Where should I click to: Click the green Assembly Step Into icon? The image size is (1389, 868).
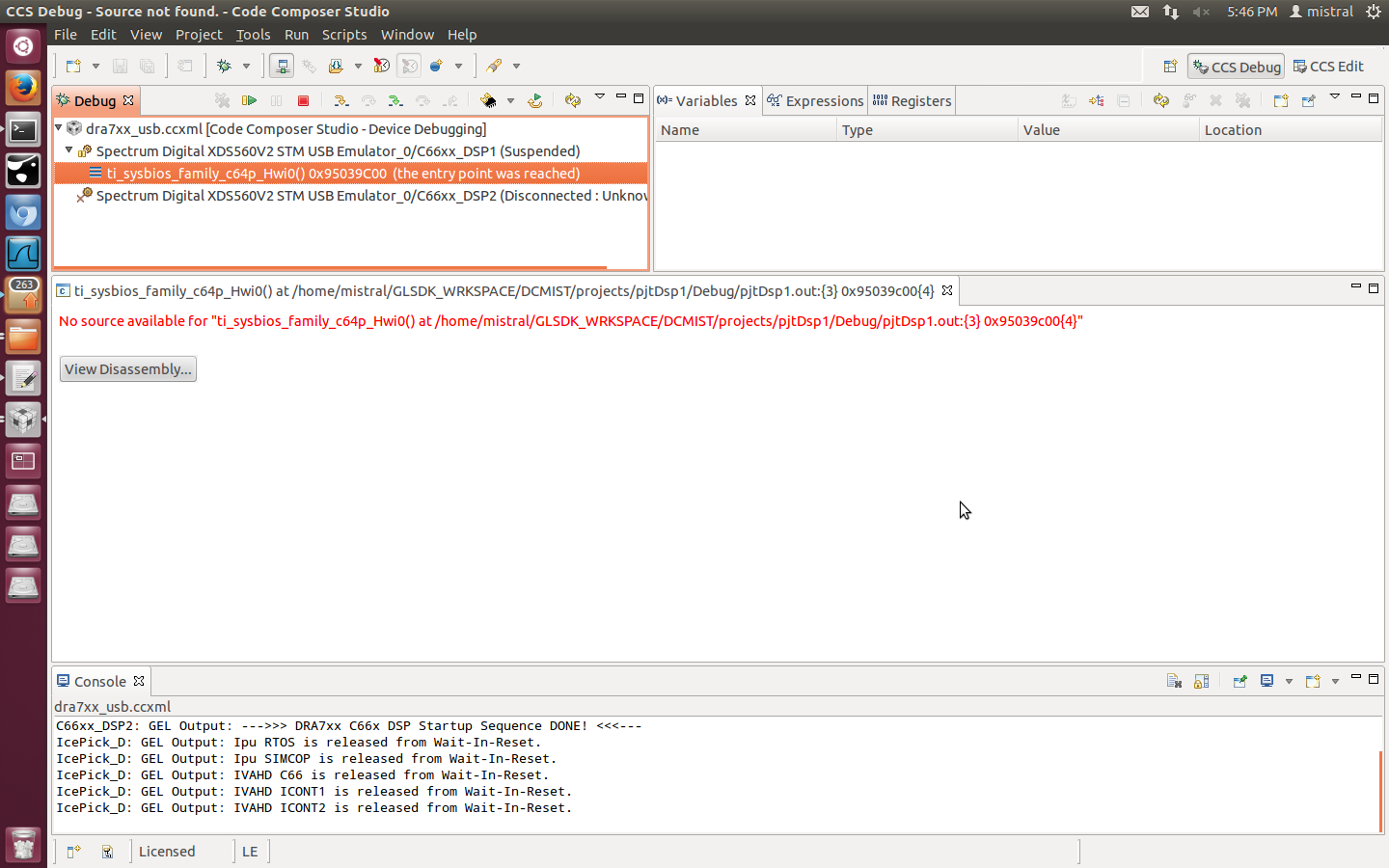[395, 100]
